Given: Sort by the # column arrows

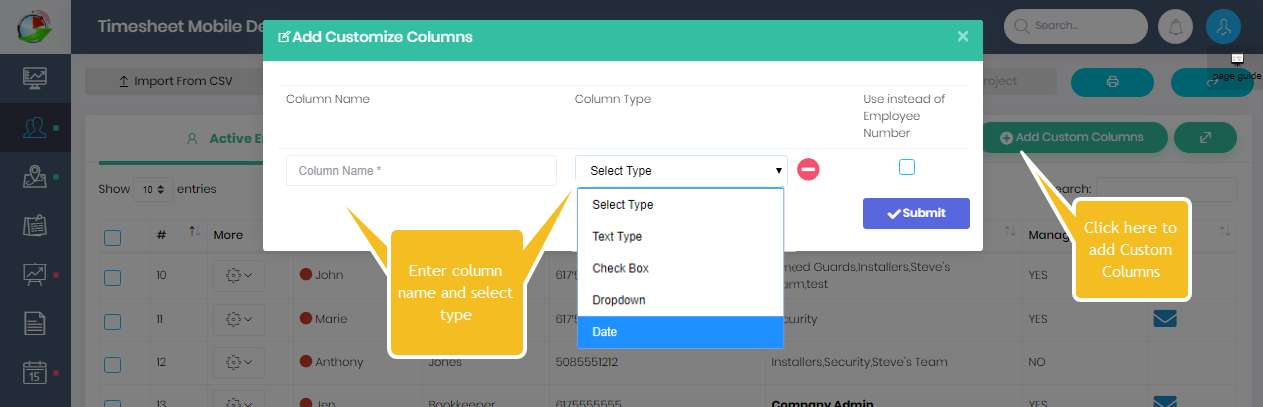Looking at the screenshot, I should (x=194, y=234).
